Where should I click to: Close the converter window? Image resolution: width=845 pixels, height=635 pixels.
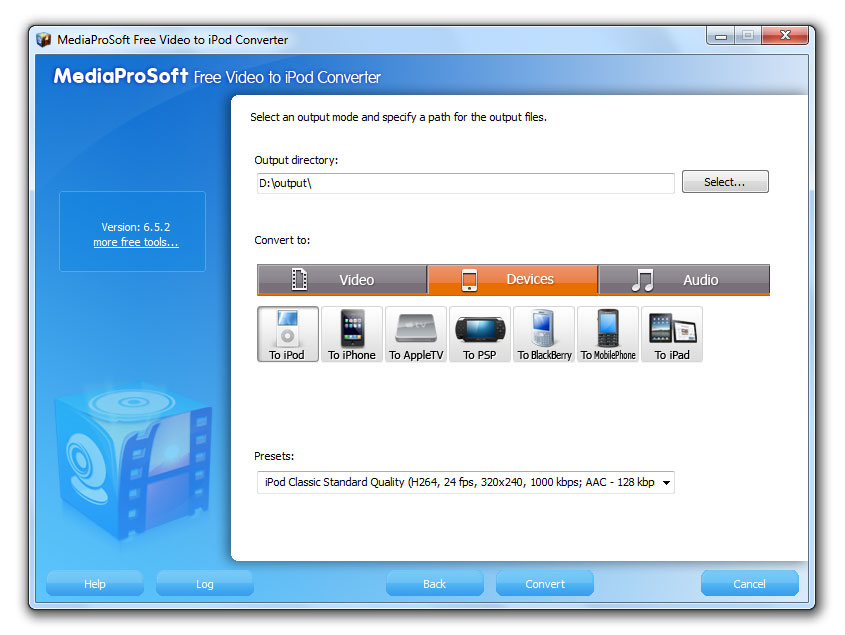click(x=785, y=36)
